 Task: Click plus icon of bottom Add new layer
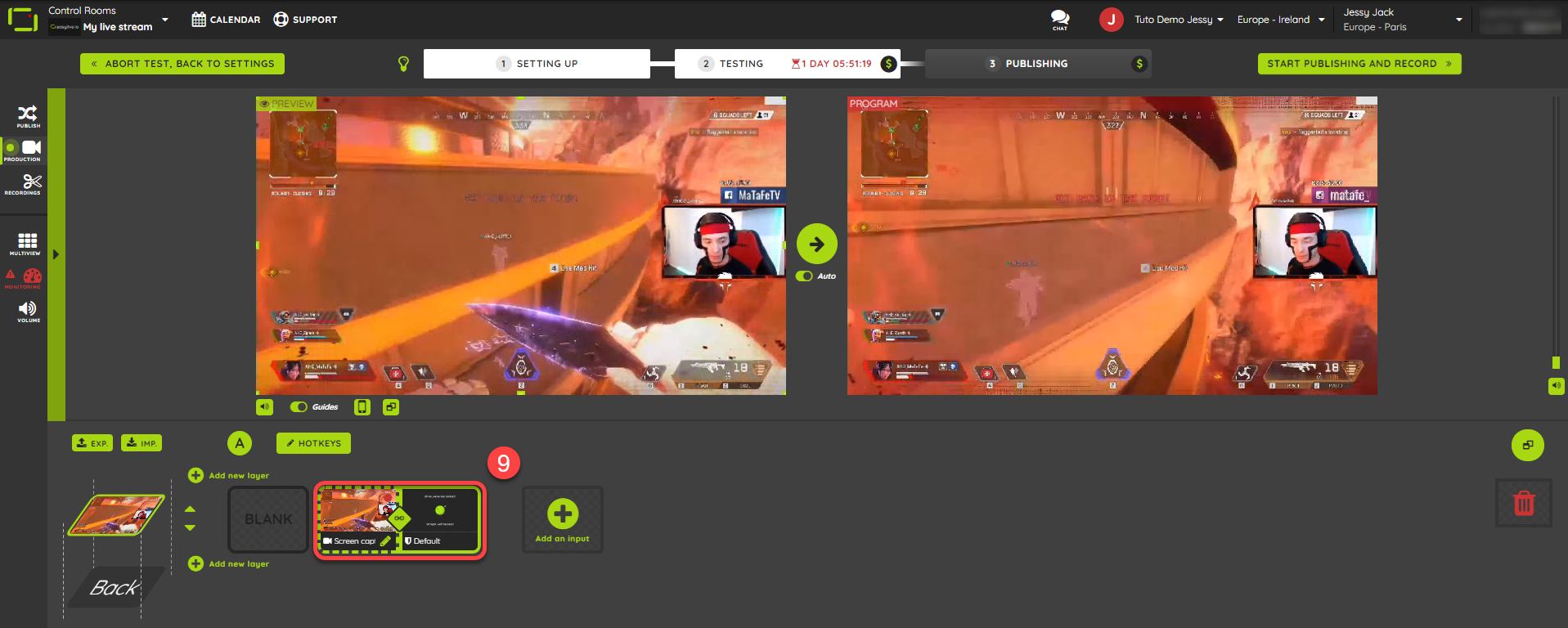pyautogui.click(x=195, y=563)
